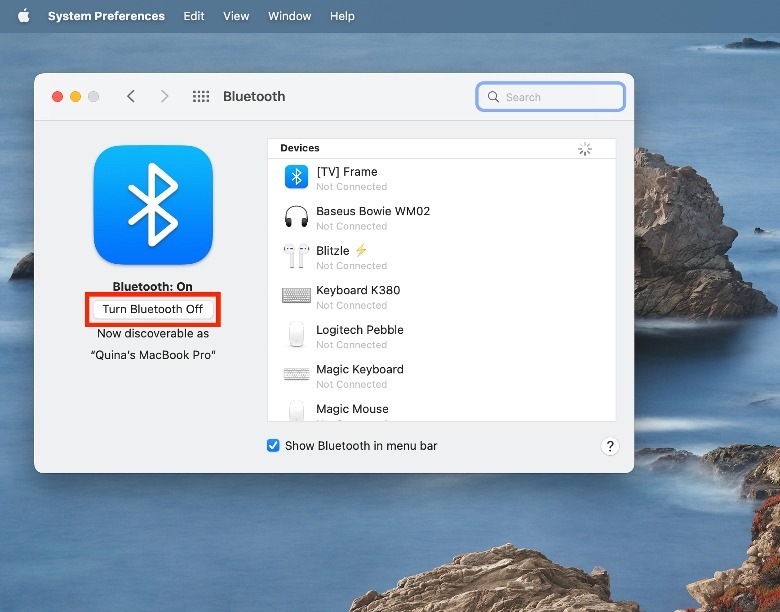This screenshot has height=612, width=780.
Task: Click the magnifying glass search icon
Action: tap(493, 97)
